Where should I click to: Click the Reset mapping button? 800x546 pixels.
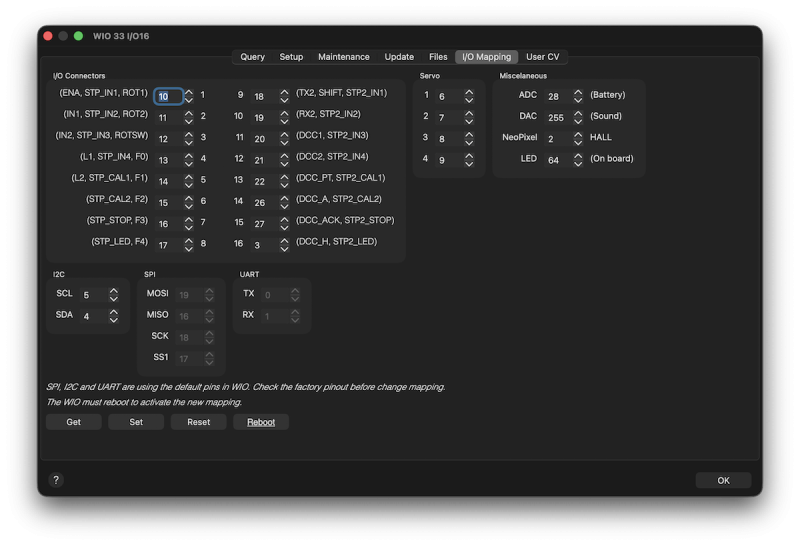pos(198,422)
